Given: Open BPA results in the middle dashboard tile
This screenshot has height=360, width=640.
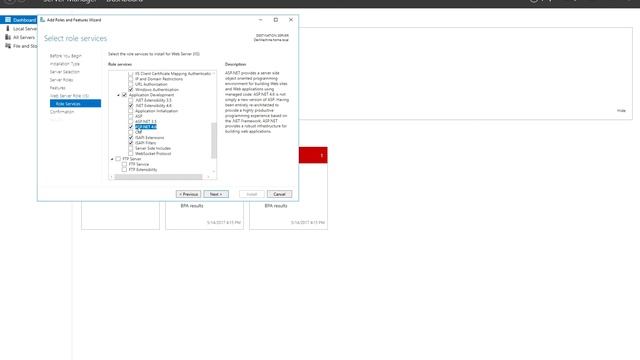Looking at the screenshot, I should click(192, 206).
